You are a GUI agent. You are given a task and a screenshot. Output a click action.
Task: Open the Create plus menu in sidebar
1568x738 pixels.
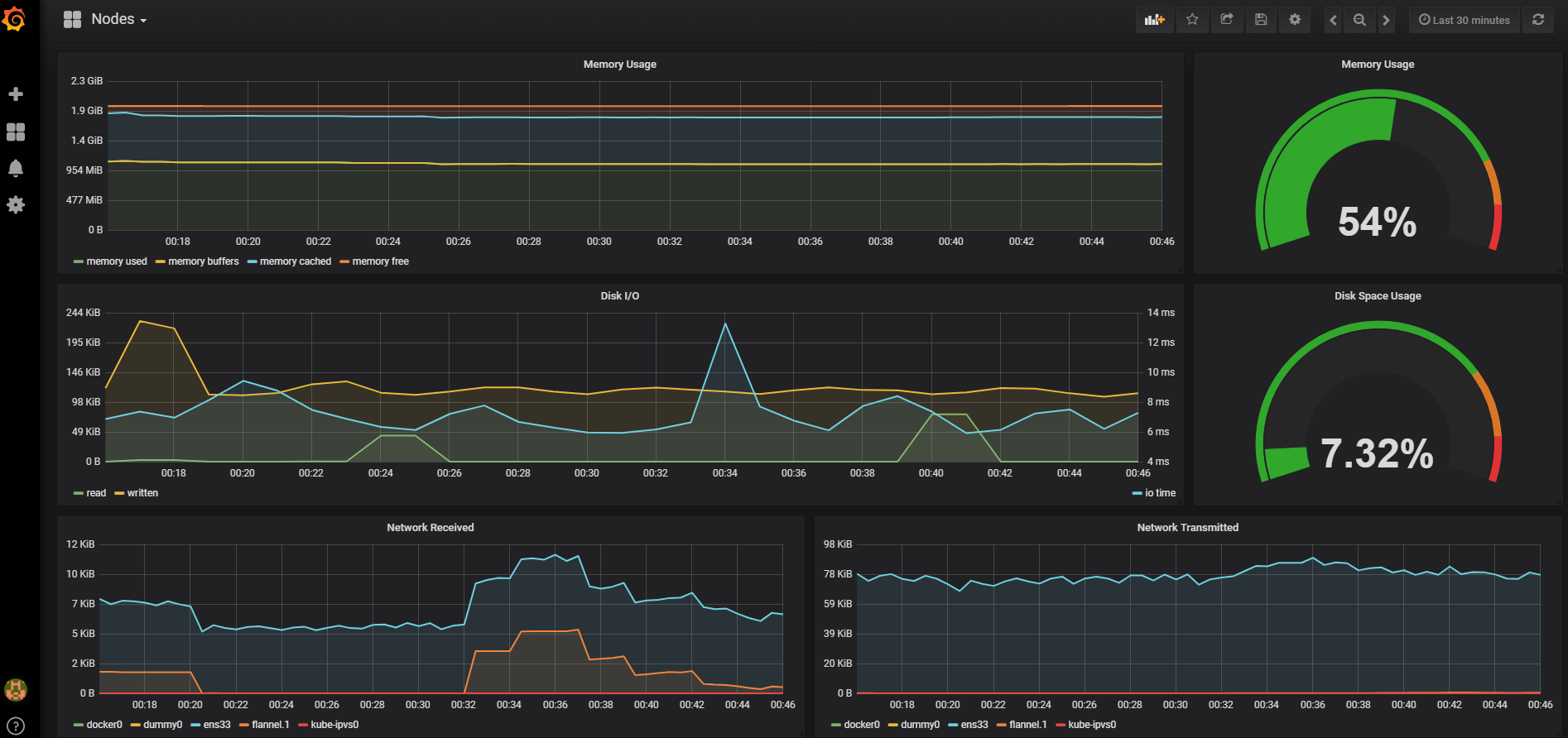click(15, 94)
